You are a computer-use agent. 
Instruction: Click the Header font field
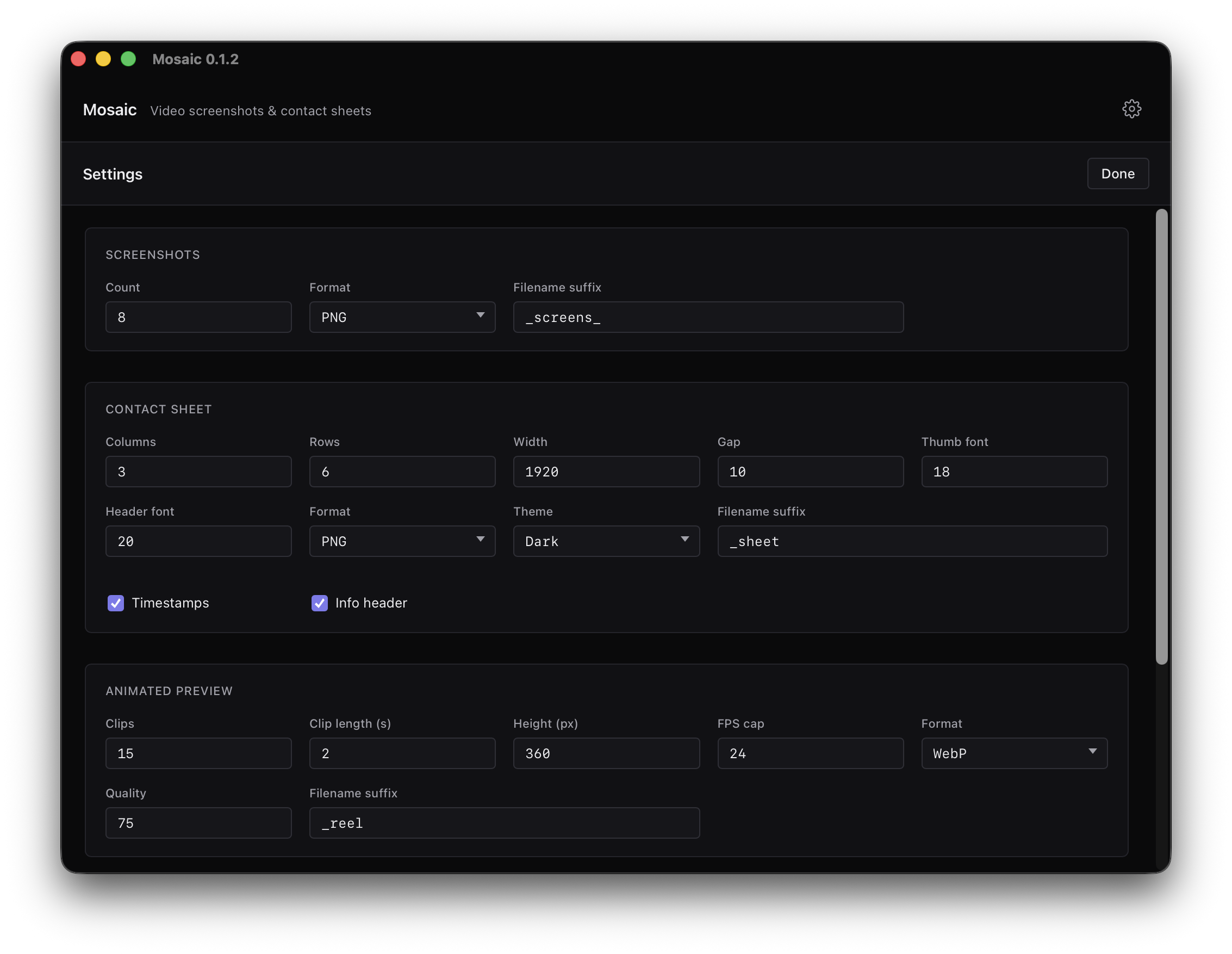pos(198,541)
